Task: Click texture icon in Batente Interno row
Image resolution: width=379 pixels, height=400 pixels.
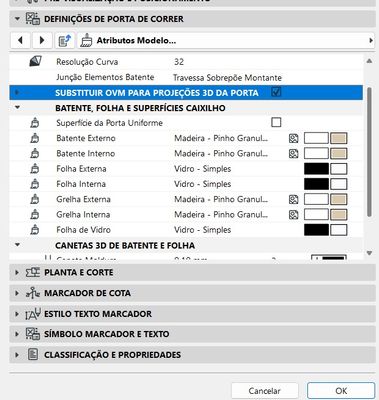Action: (293, 154)
